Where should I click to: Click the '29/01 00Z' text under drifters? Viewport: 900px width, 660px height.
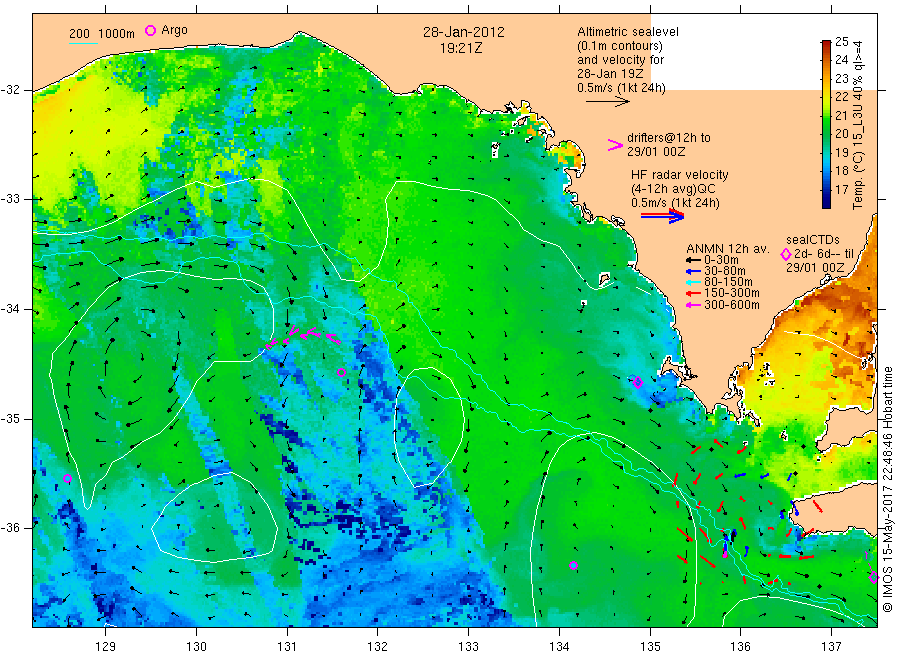[656, 152]
